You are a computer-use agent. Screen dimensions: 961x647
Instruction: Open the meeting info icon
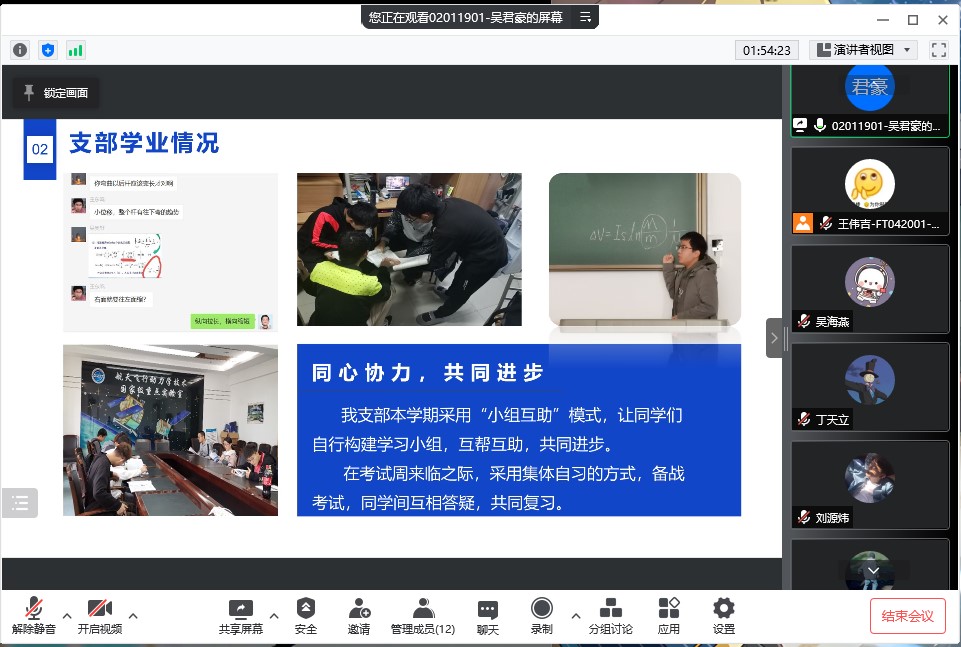[20, 50]
